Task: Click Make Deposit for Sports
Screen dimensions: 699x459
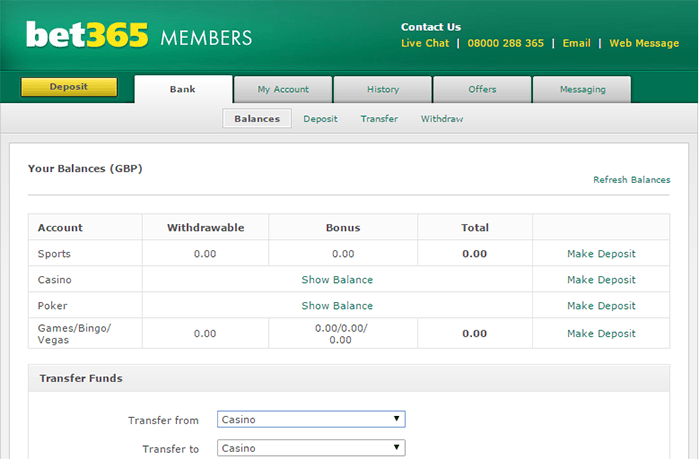Action: 601,254
